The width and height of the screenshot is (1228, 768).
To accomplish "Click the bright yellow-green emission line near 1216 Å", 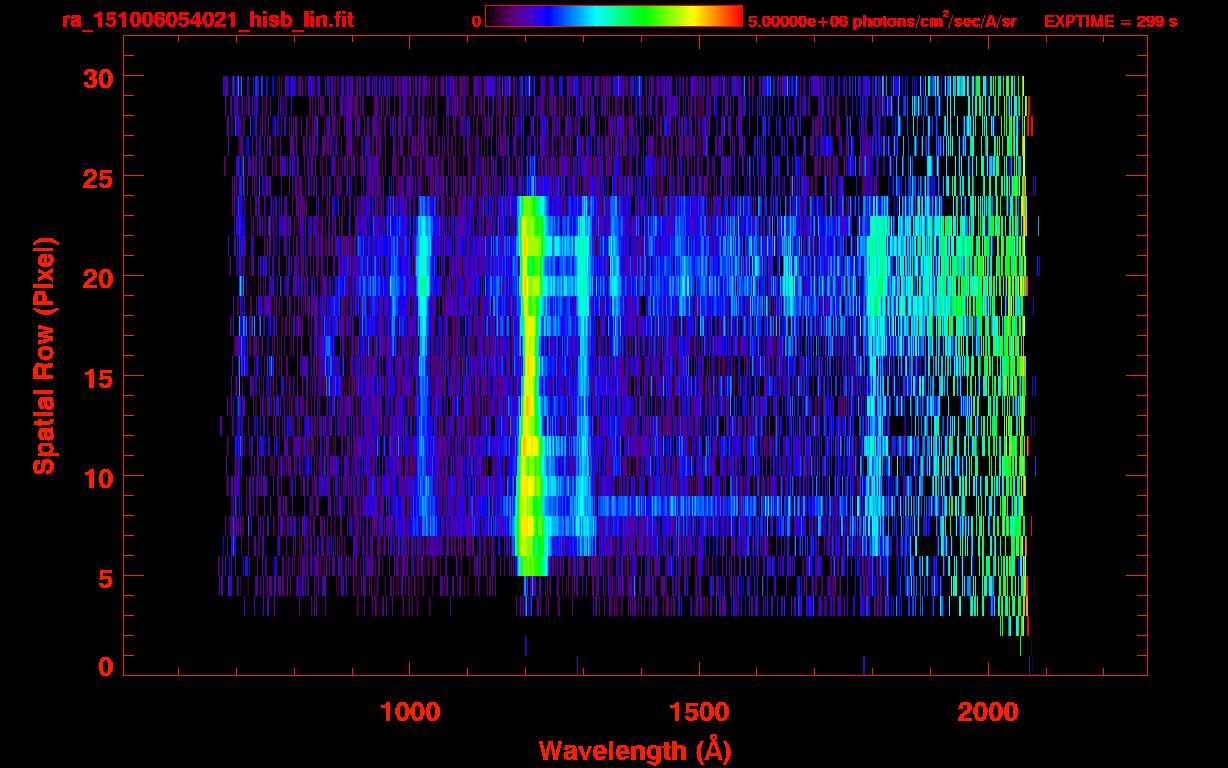I will [x=531, y=385].
